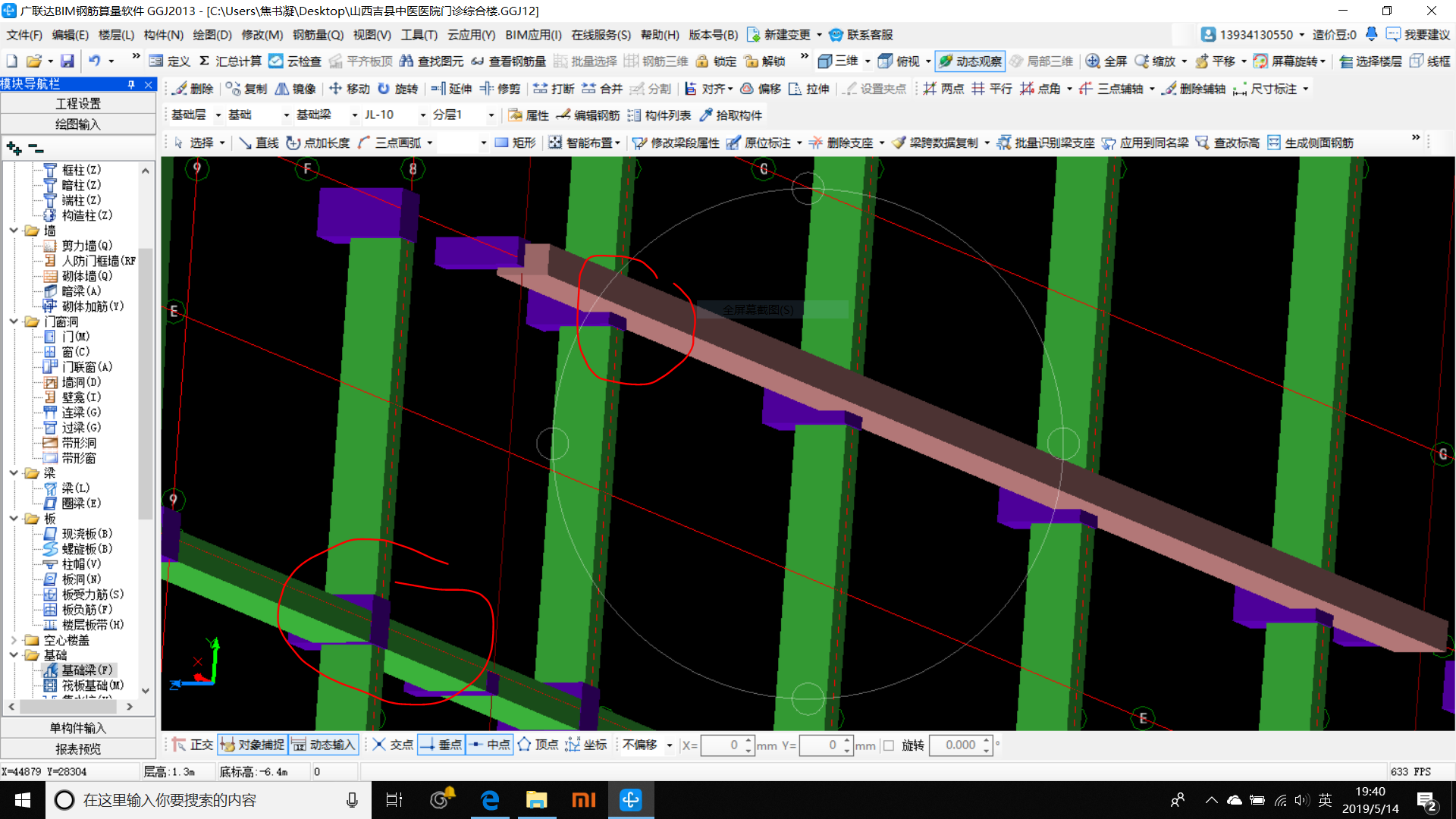Open the 钢筋量(Q) menu
The width and height of the screenshot is (1456, 819).
pyautogui.click(x=318, y=35)
